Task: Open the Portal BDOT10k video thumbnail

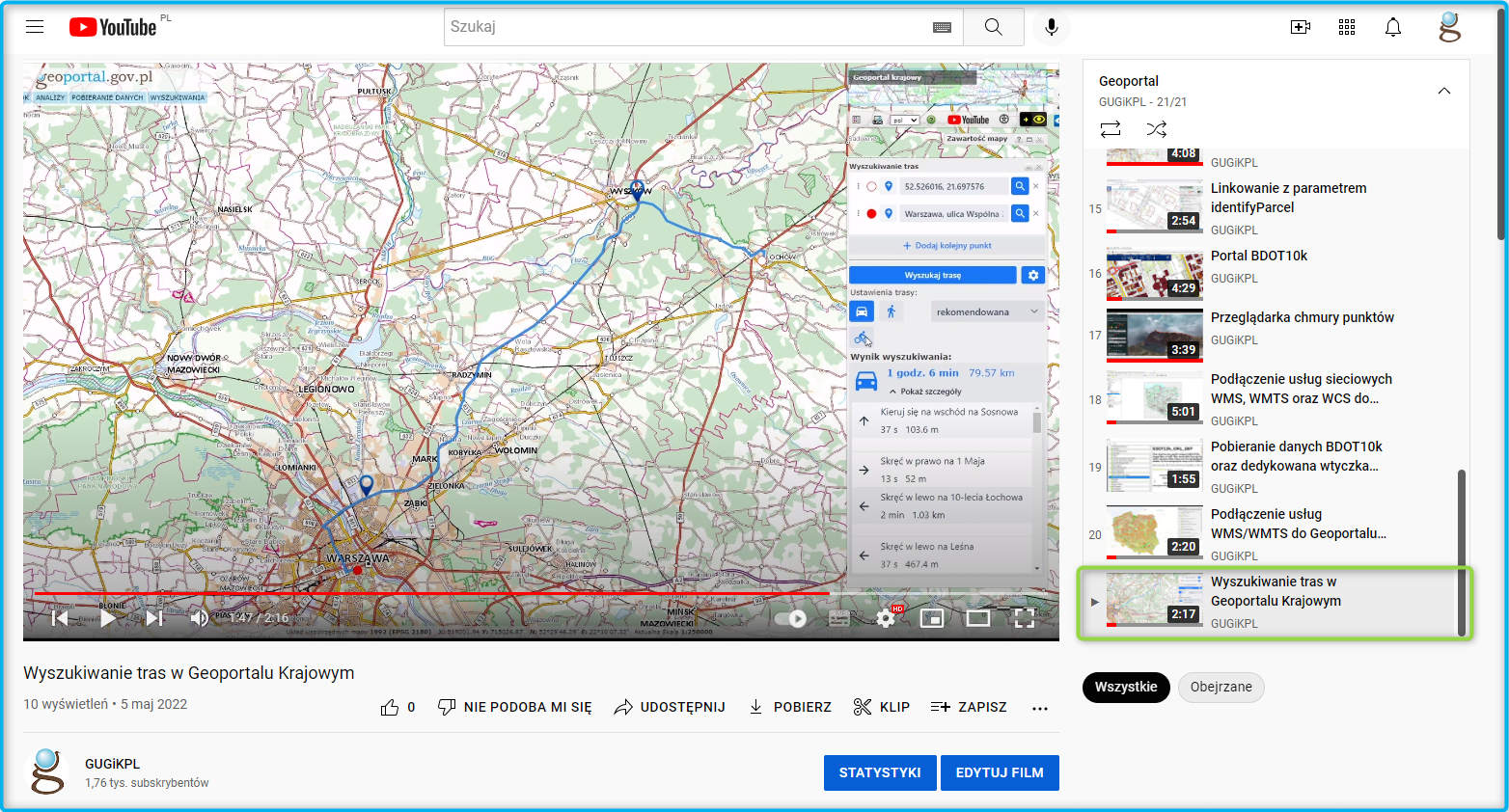Action: [x=1154, y=273]
